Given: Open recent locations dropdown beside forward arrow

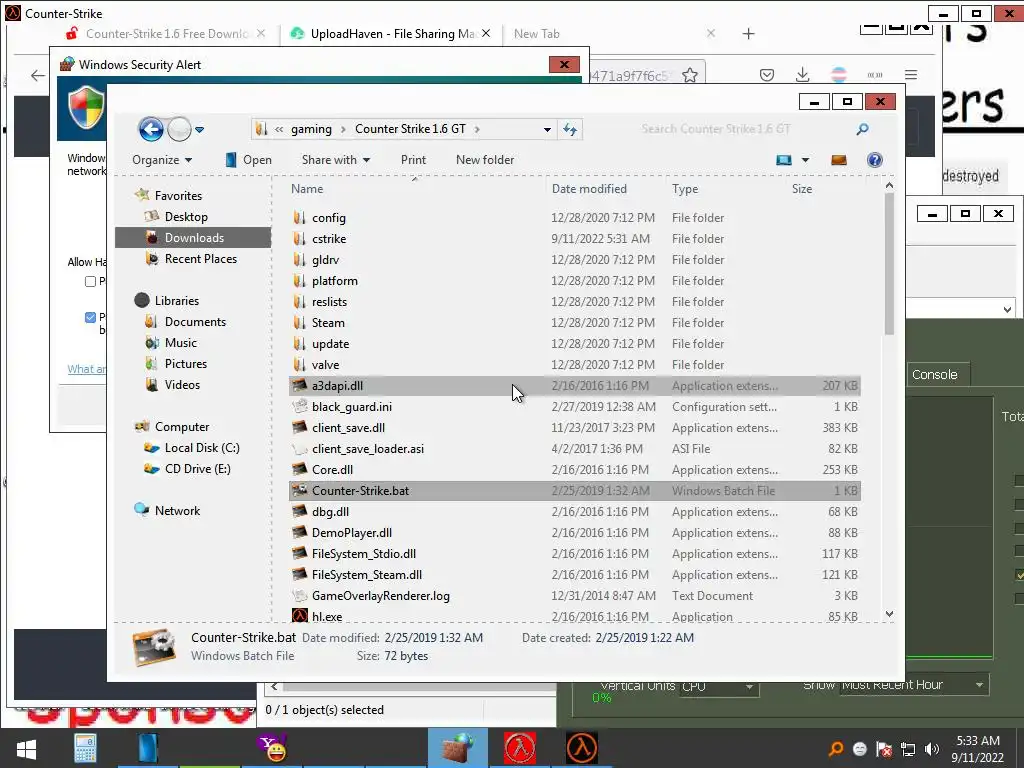Looking at the screenshot, I should pos(199,129).
